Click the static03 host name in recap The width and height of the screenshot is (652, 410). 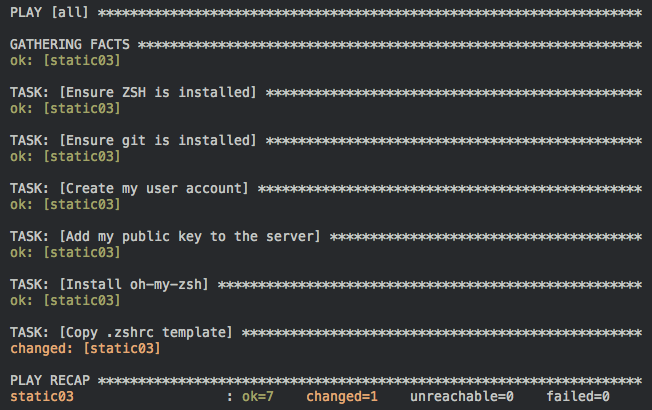click(42, 397)
